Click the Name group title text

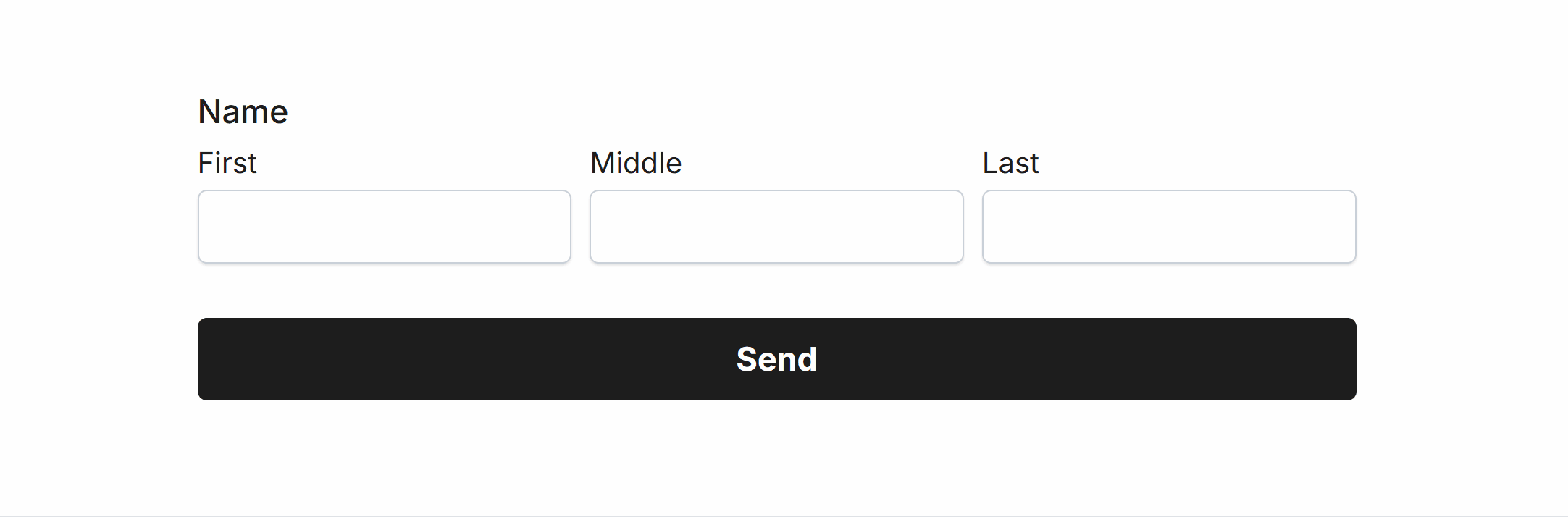[243, 112]
